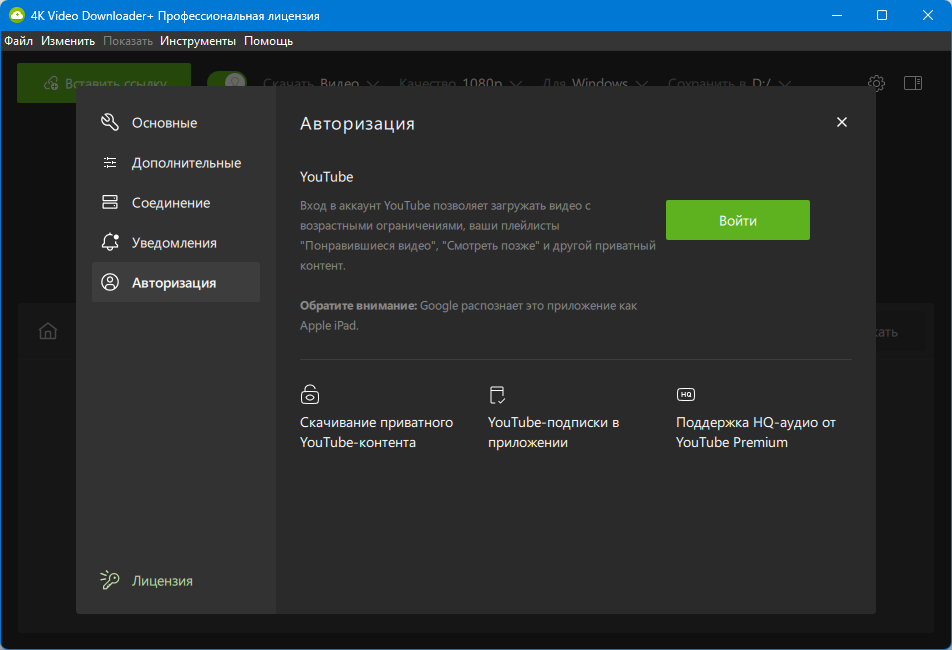Click the key icon beside Лицензия

(x=109, y=580)
